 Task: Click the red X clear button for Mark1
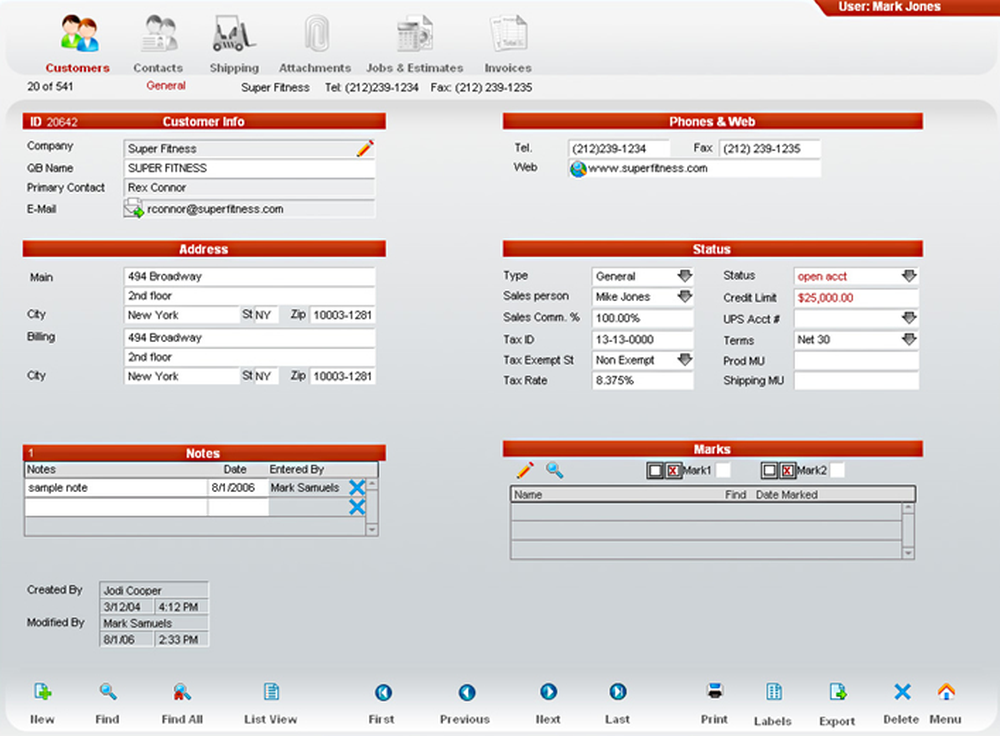click(673, 471)
